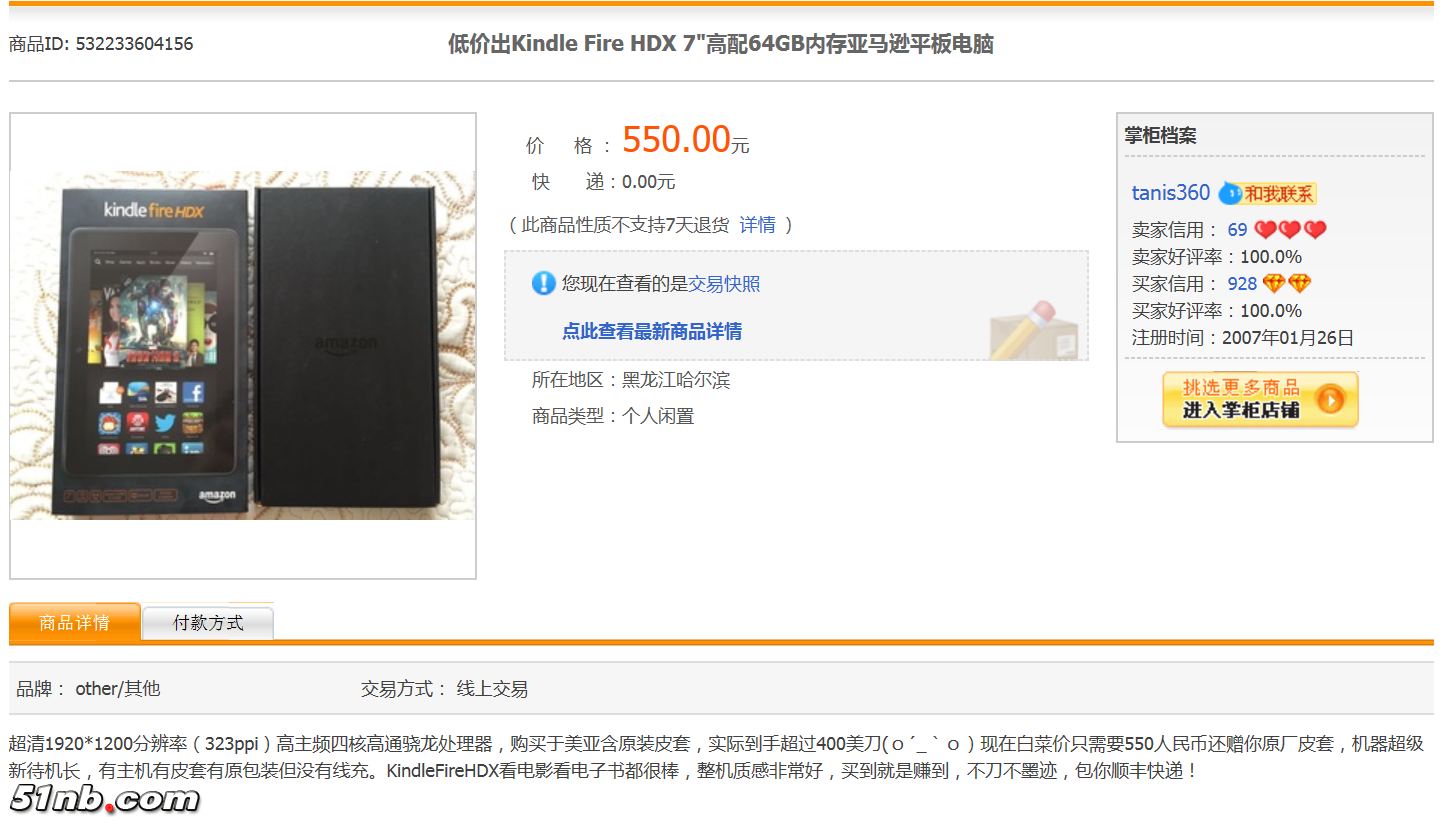Open the 详情 link about 7-day returns
1447x822 pixels.
(x=757, y=225)
